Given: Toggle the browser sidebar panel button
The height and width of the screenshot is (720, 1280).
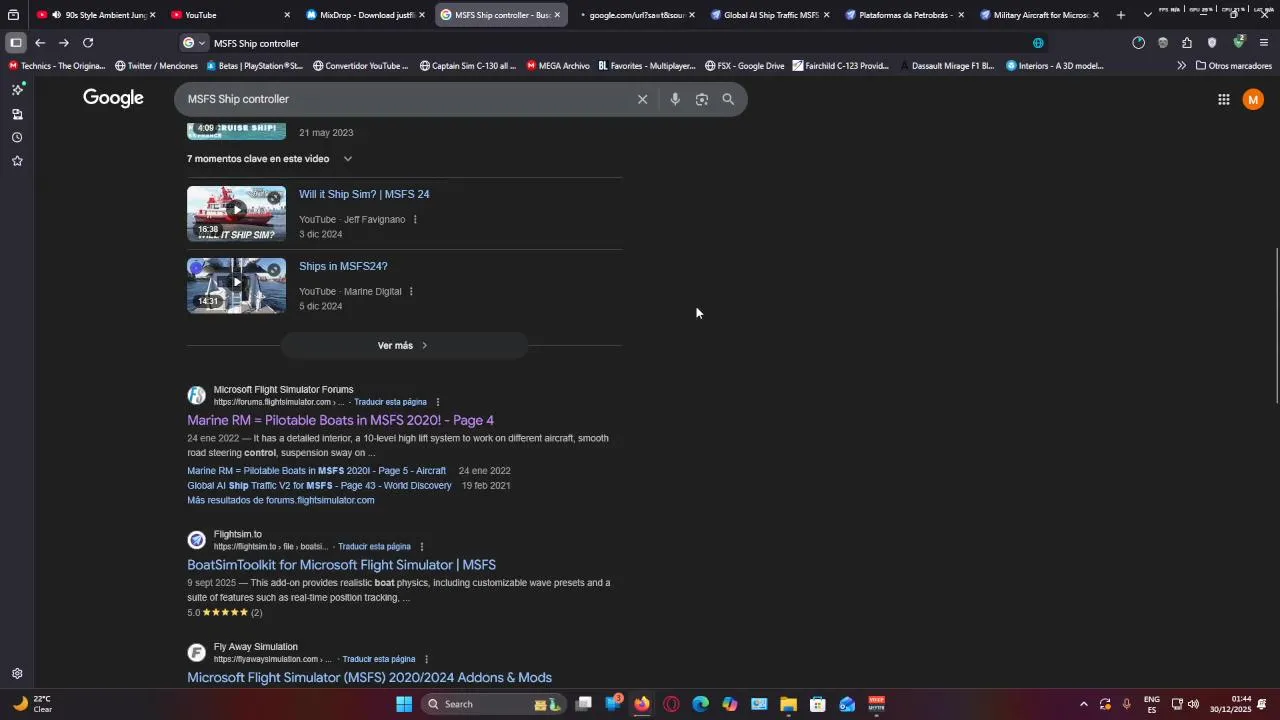Looking at the screenshot, I should pos(15,43).
